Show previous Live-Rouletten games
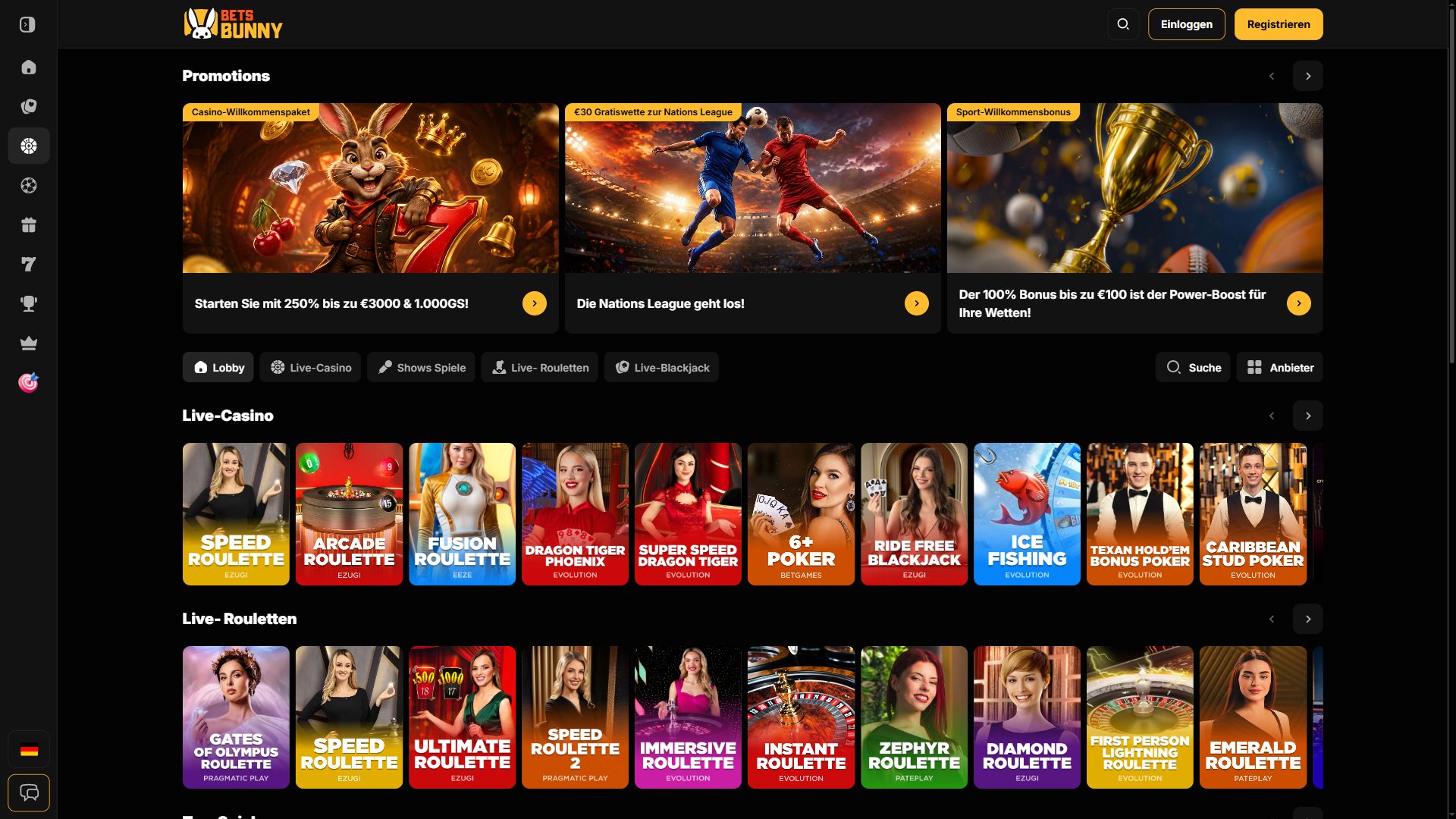The image size is (1456, 819). [1272, 619]
